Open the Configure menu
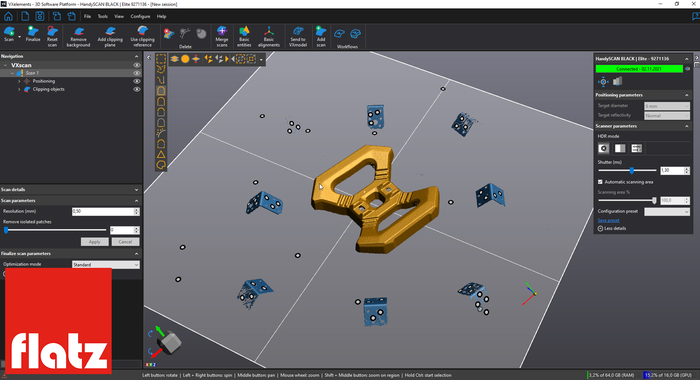 (140, 17)
